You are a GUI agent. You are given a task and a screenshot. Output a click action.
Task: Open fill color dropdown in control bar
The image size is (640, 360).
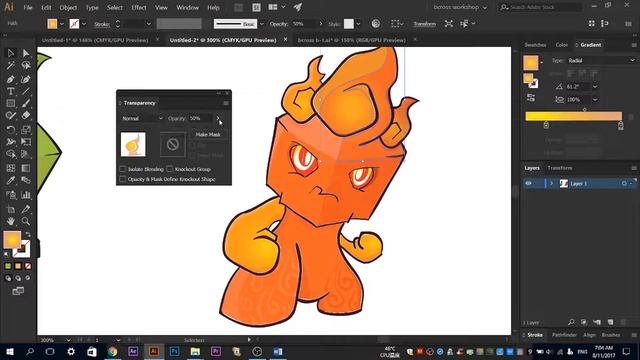(x=62, y=24)
